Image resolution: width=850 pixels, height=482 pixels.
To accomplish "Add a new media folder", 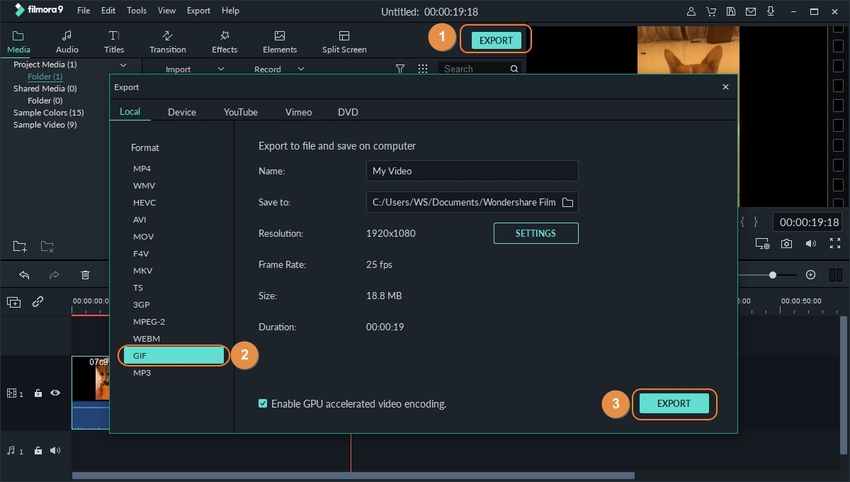I will (x=20, y=247).
